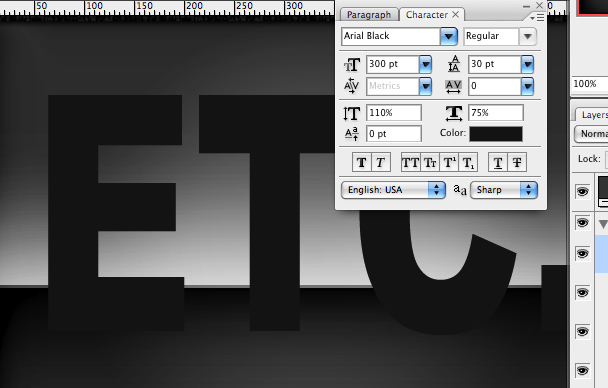Click the 100% zoom field in Navigator
This screenshot has width=608, height=388.
click(x=590, y=84)
